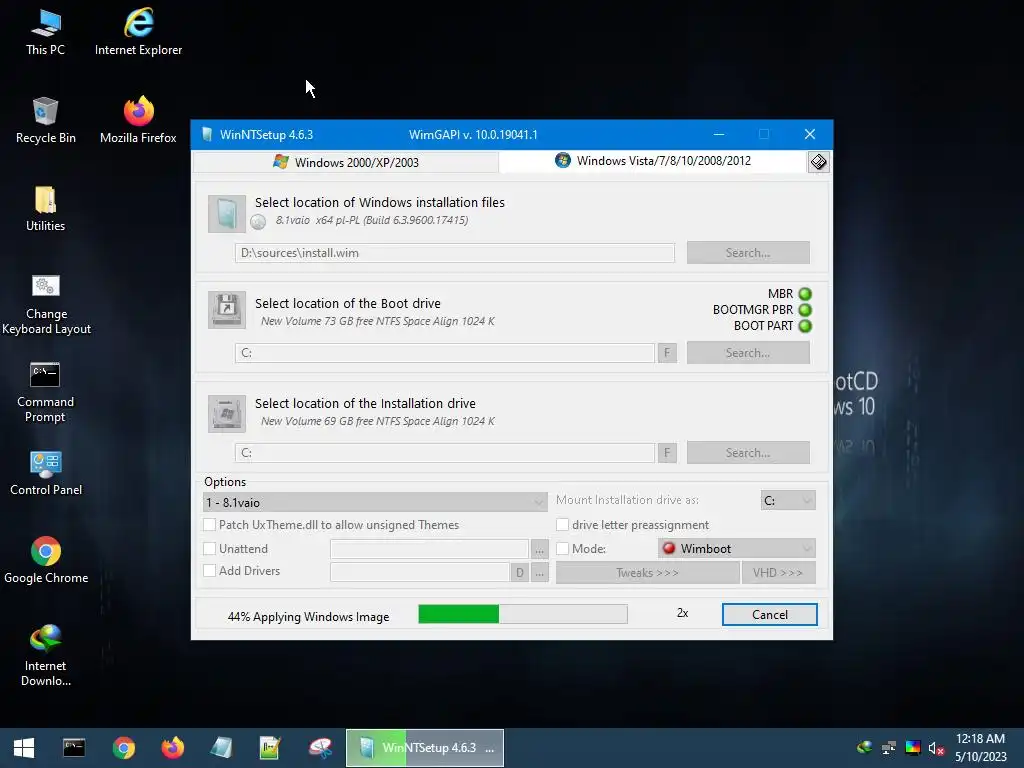1024x768 pixels.
Task: Open the Recycle Bin icon
Action: pos(45,121)
